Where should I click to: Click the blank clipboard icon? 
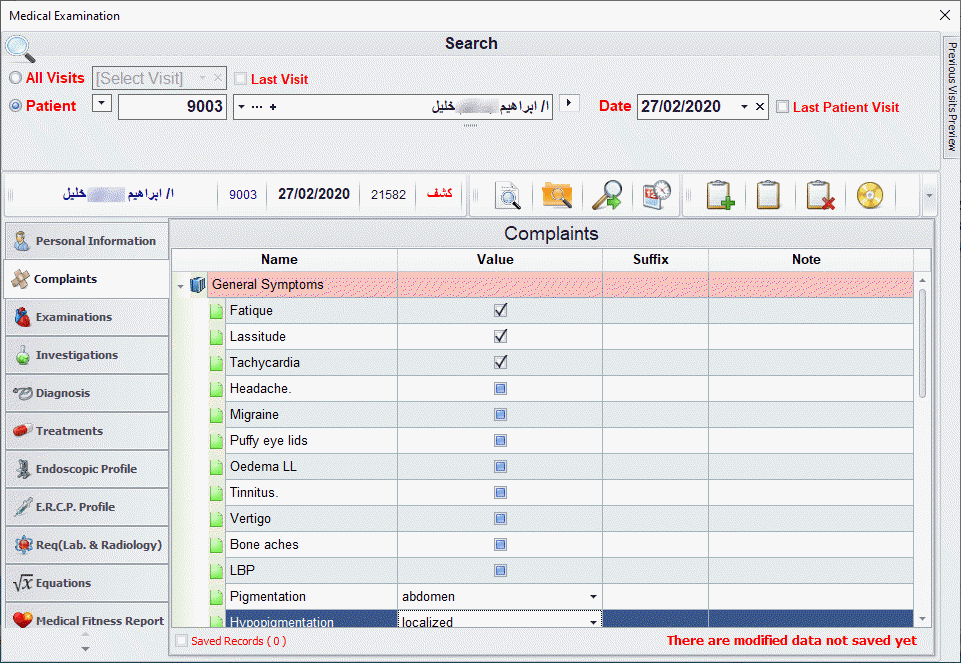[x=768, y=196]
